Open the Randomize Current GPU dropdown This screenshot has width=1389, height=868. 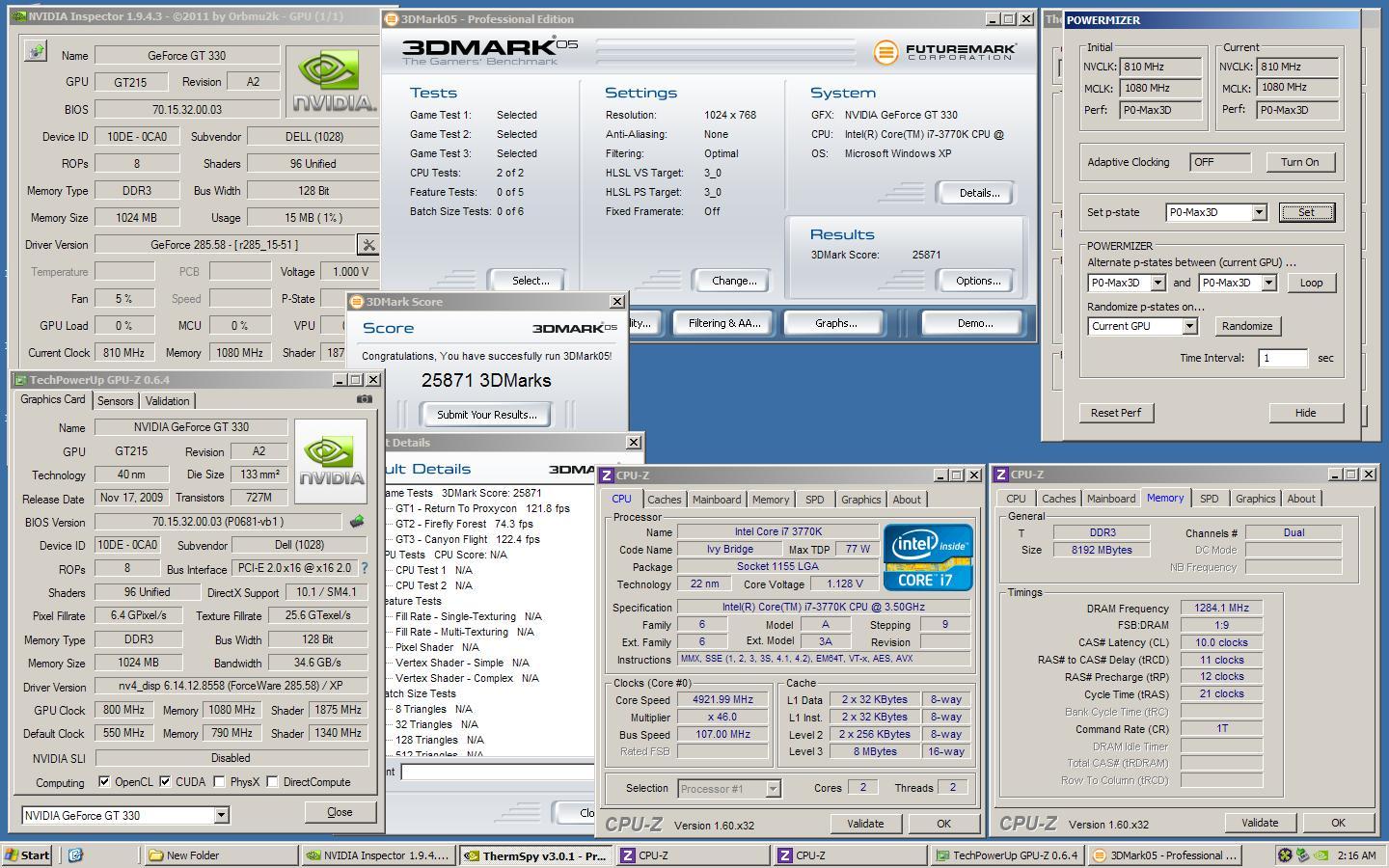[x=1189, y=326]
